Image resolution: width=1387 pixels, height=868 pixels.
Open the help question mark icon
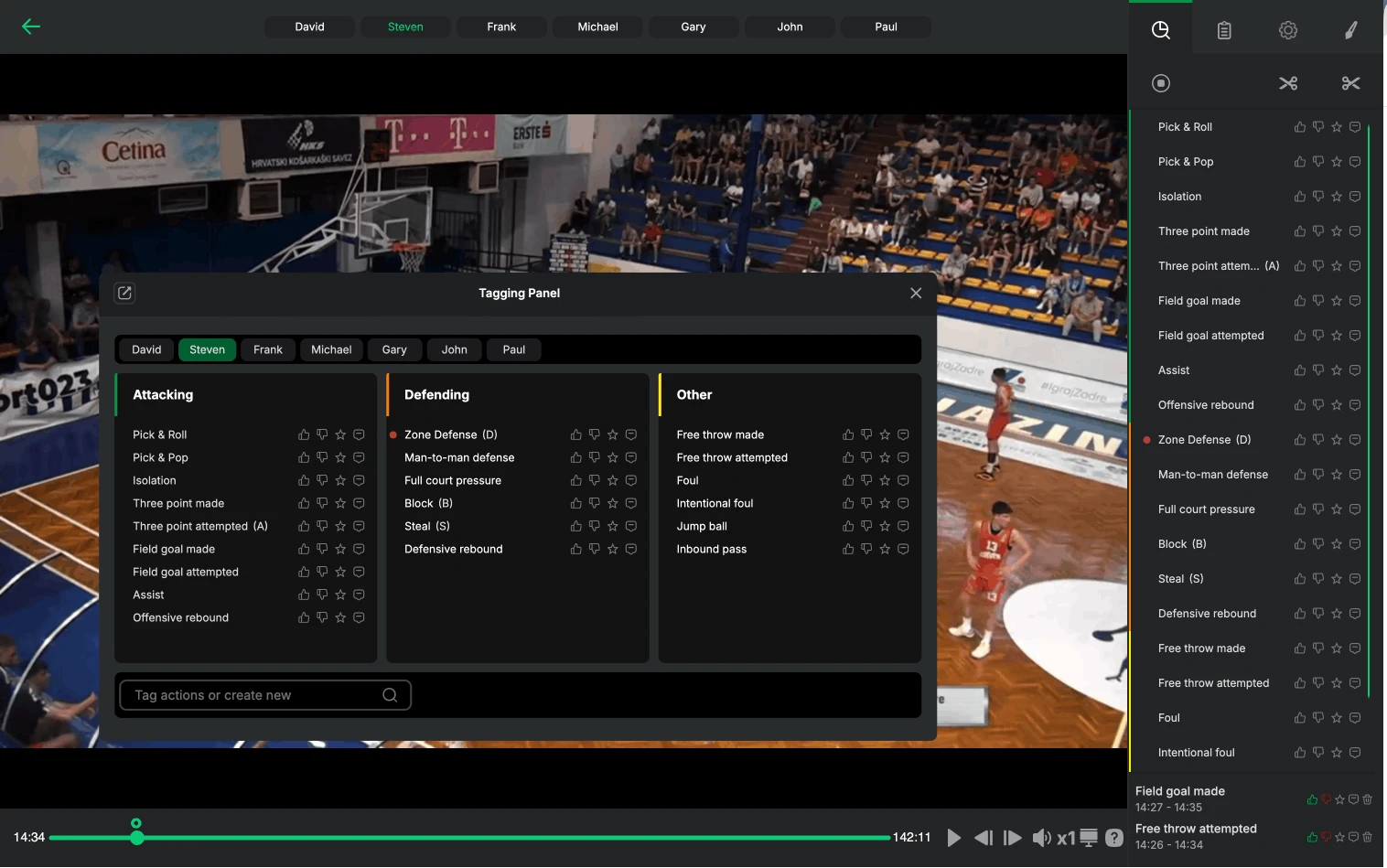(x=1113, y=837)
